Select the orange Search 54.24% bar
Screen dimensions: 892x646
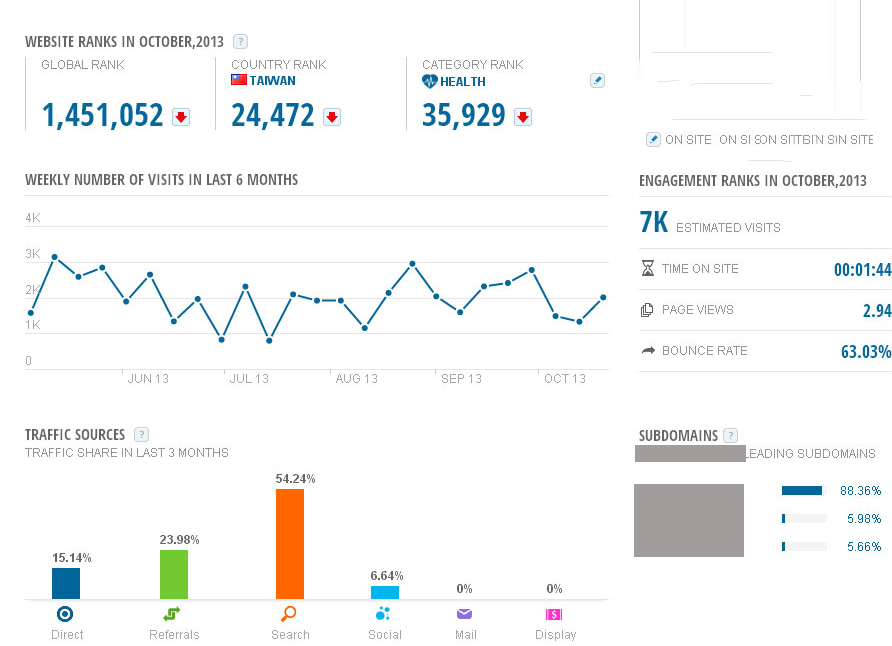290,544
